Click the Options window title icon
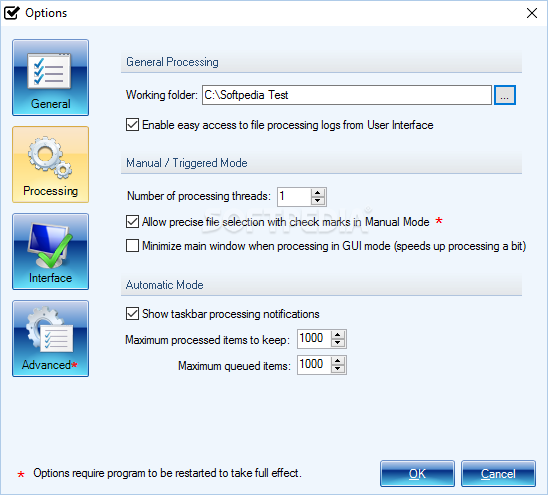Image resolution: width=548 pixels, height=495 pixels. (x=12, y=13)
